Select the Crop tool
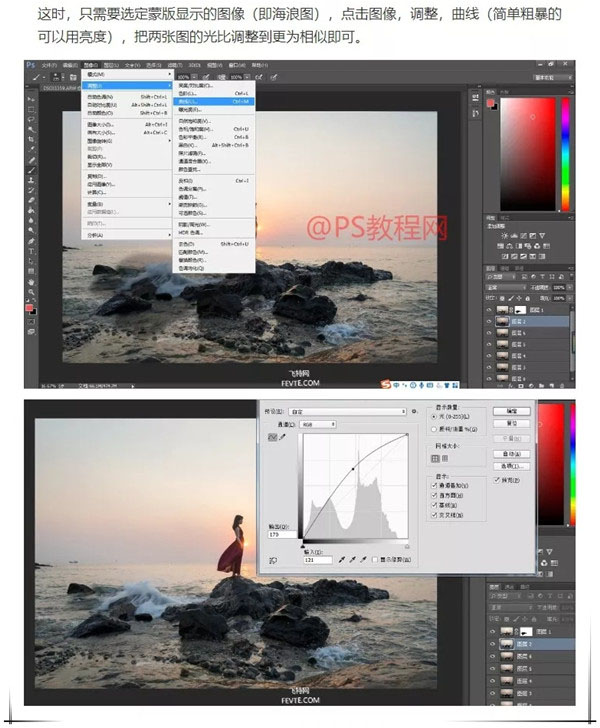Image resolution: width=600 pixels, height=728 pixels. click(x=31, y=138)
